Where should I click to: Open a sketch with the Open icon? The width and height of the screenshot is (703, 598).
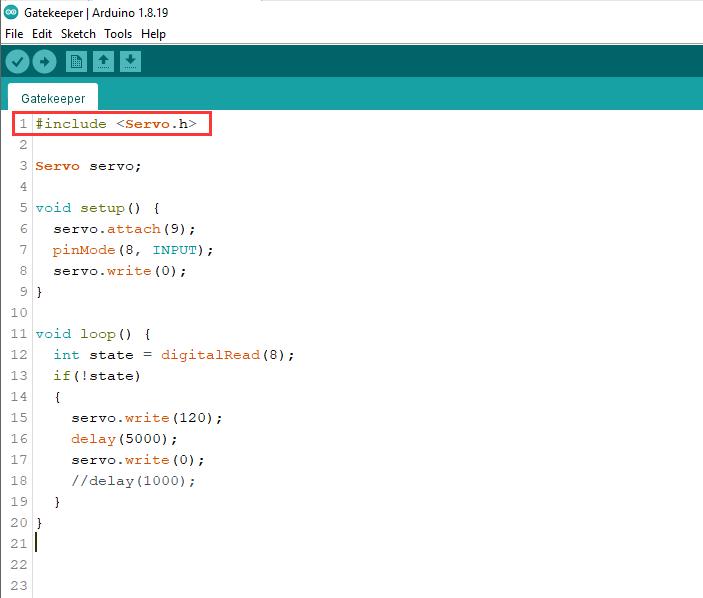pos(103,61)
